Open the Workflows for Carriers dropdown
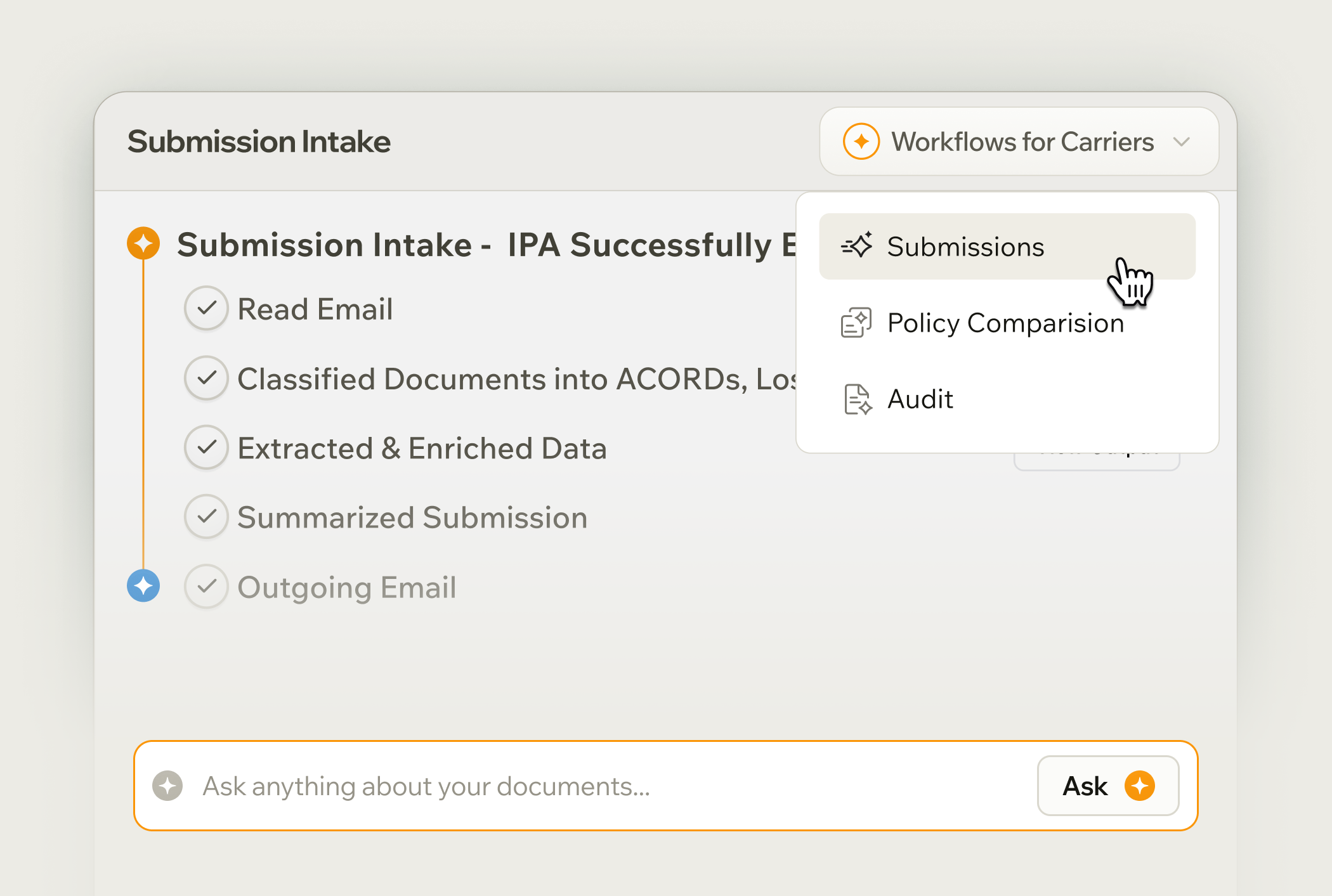This screenshot has width=1332, height=896. [x=1021, y=141]
